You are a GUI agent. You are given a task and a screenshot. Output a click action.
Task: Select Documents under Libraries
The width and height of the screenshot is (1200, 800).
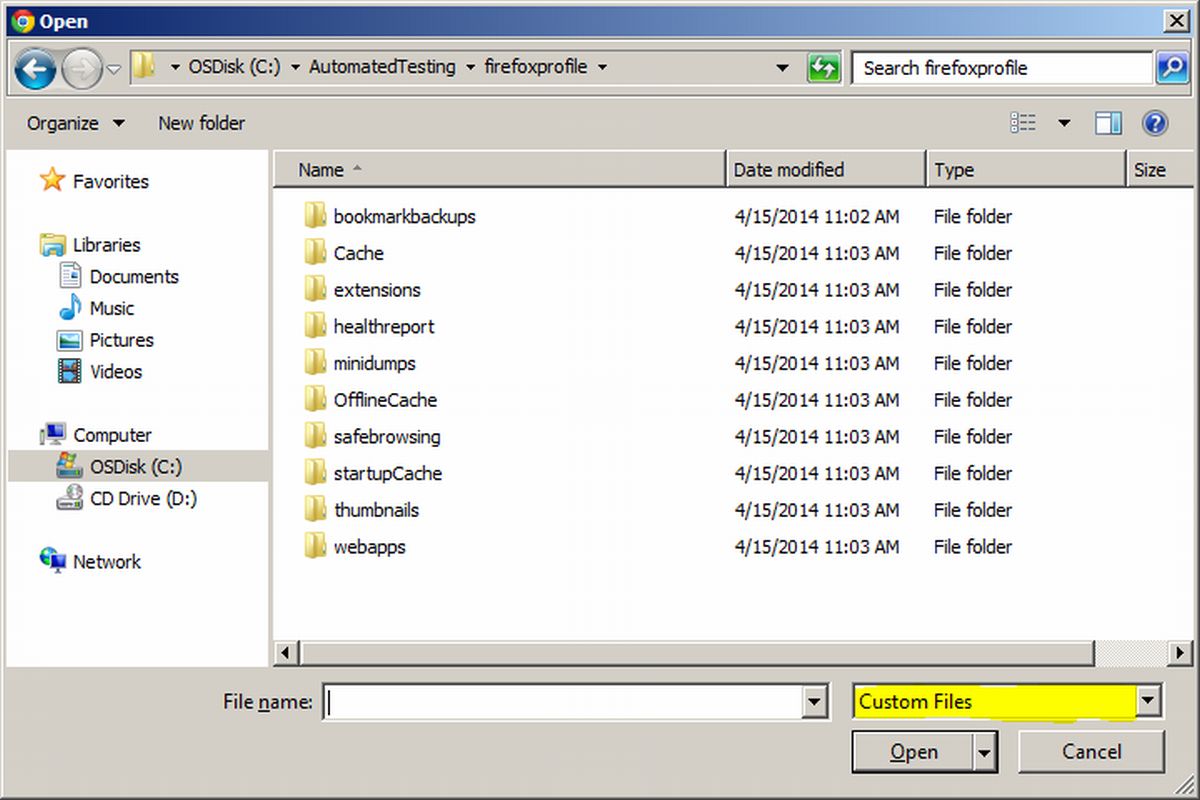pos(134,276)
